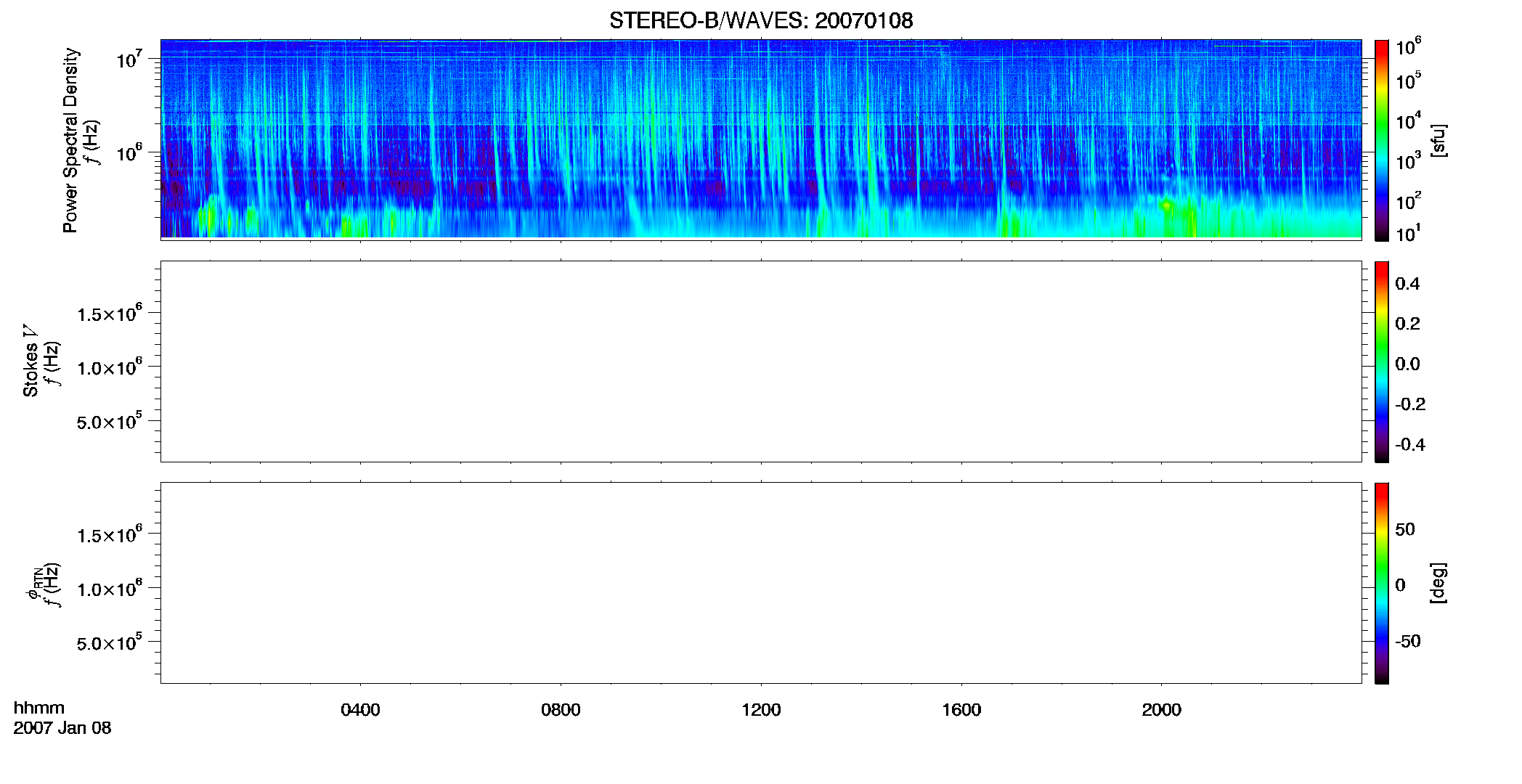Click the sfu power color bar
Image resolution: width=1522 pixels, height=784 pixels.
coord(1382,140)
